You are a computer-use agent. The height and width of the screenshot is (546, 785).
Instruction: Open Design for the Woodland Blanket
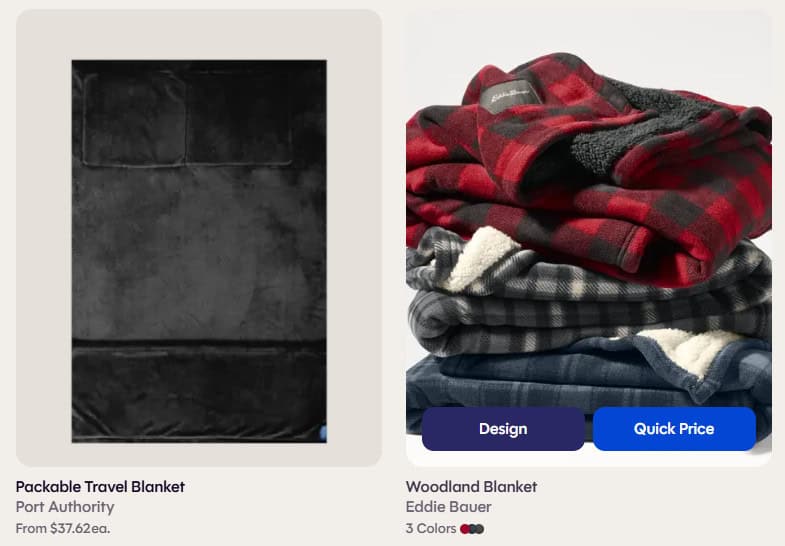pos(503,428)
